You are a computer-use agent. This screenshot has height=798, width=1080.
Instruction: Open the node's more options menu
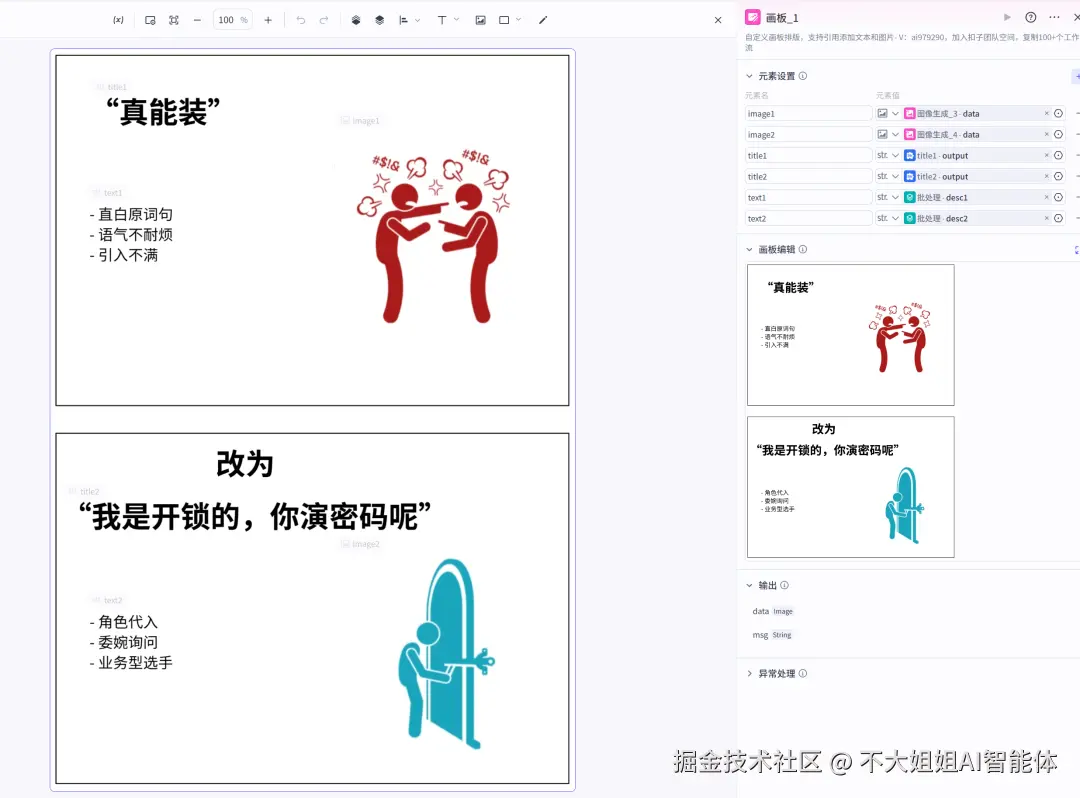pyautogui.click(x=1053, y=17)
